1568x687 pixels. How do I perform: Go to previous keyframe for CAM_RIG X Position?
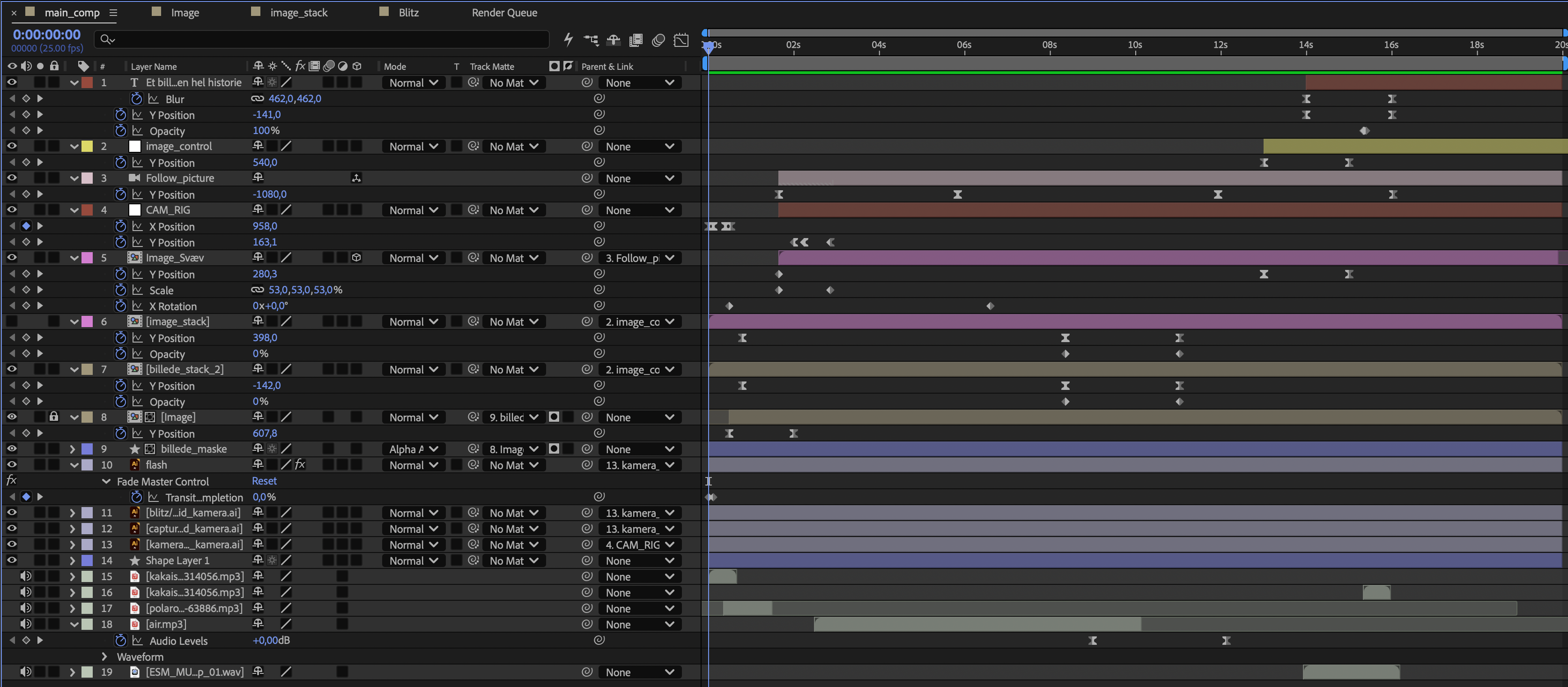click(x=12, y=226)
